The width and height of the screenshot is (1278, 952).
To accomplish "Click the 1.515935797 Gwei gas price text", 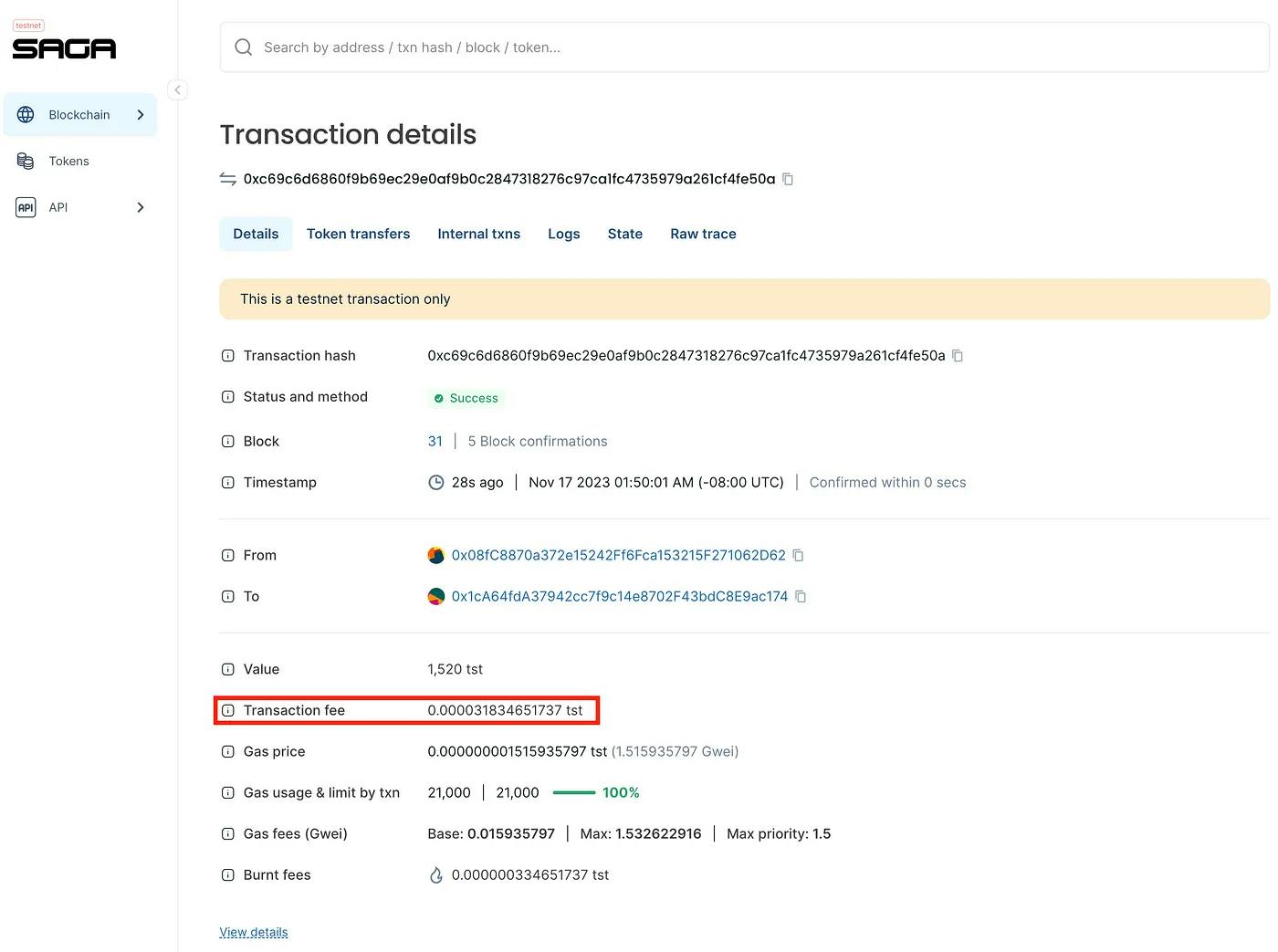I will click(675, 751).
